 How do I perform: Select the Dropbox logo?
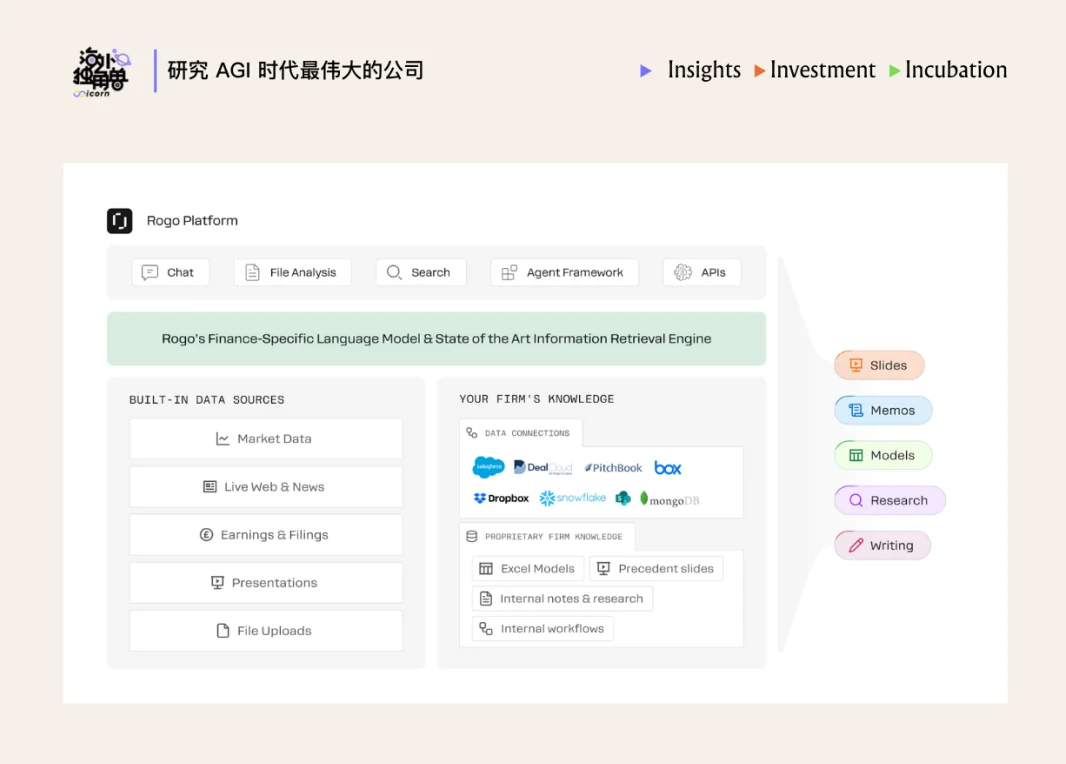tap(499, 498)
